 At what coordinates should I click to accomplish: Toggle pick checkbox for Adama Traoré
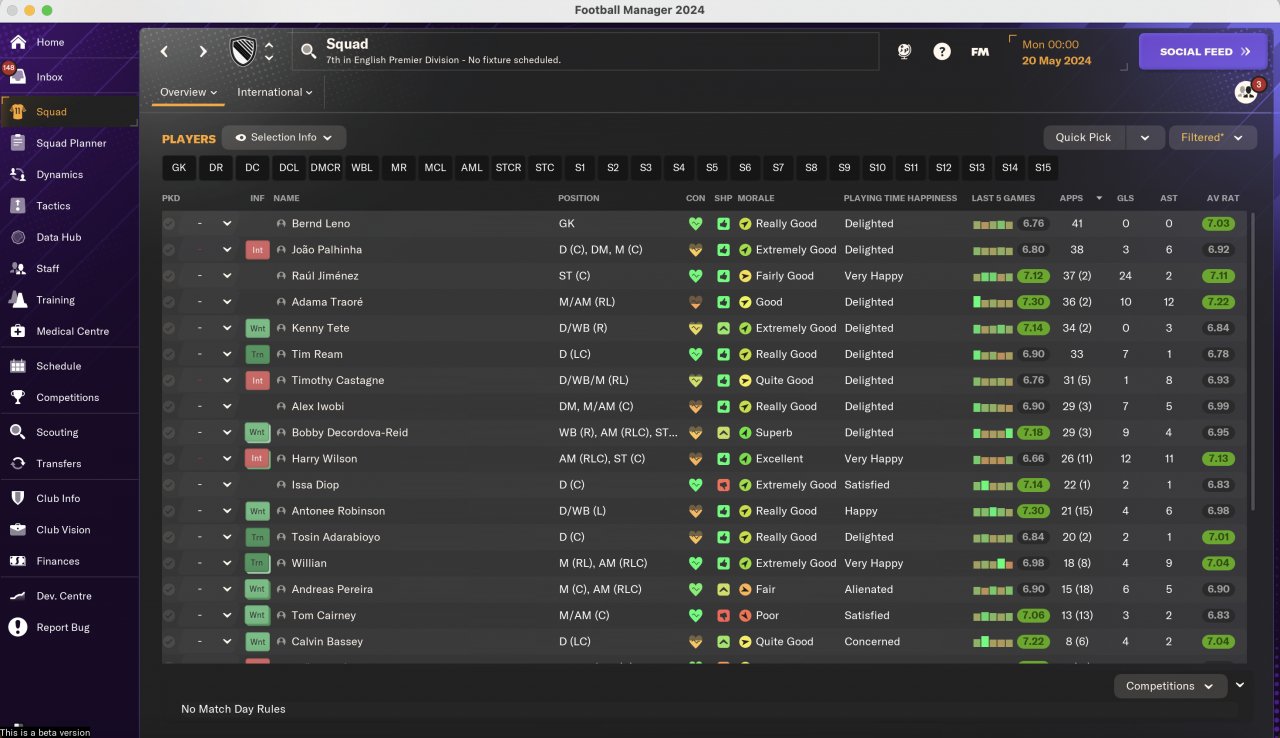coord(169,302)
